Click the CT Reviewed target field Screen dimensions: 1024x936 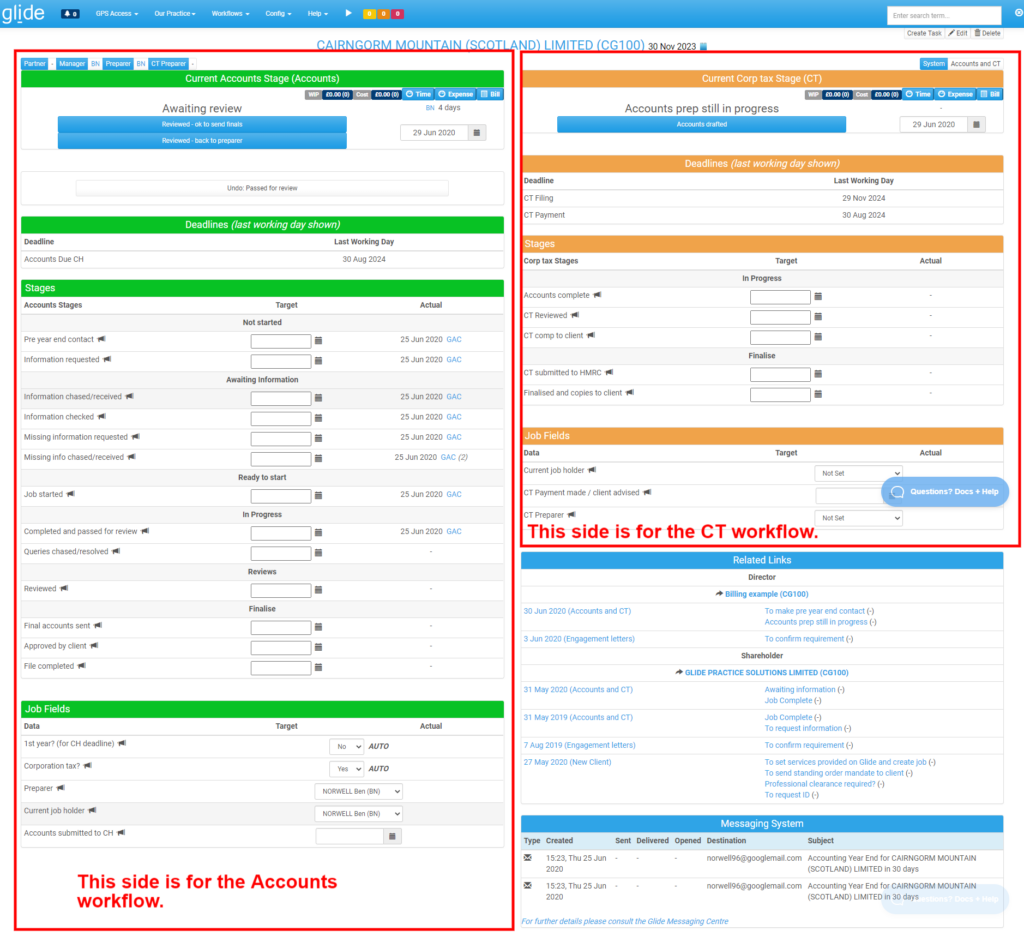pyautogui.click(x=780, y=317)
